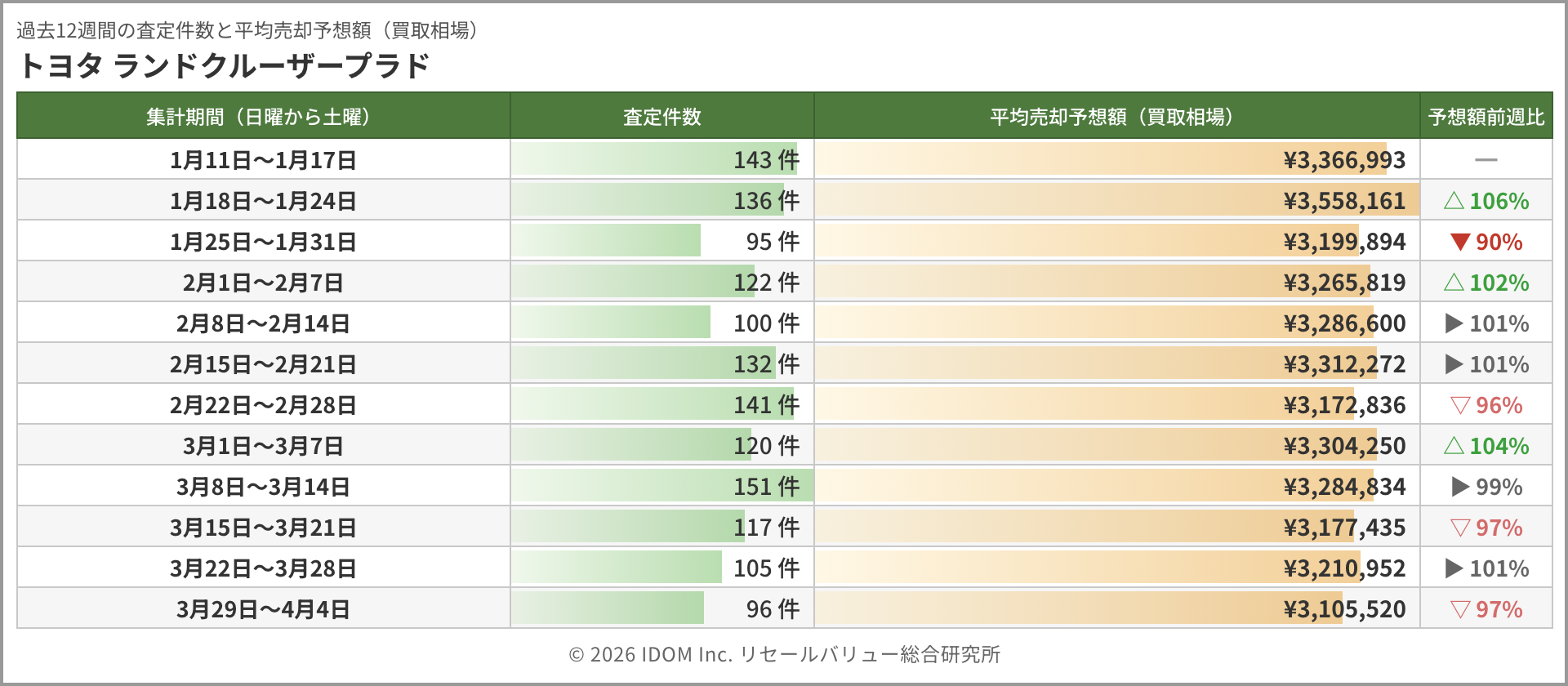Click the green bar showing 151 件
The height and width of the screenshot is (686, 1568).
point(661,486)
